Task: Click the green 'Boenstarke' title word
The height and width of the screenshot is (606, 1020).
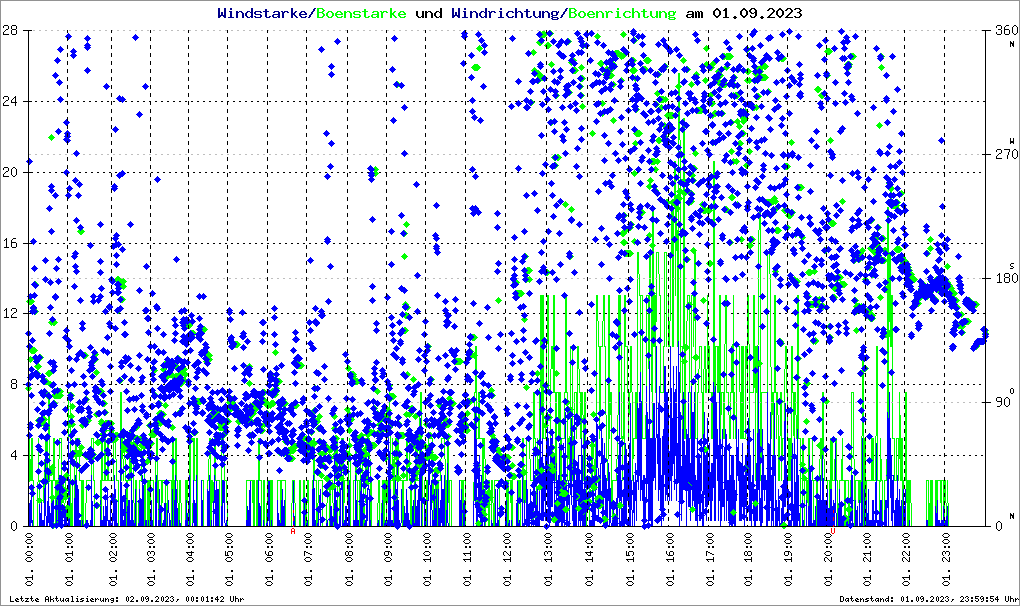Action: click(361, 13)
